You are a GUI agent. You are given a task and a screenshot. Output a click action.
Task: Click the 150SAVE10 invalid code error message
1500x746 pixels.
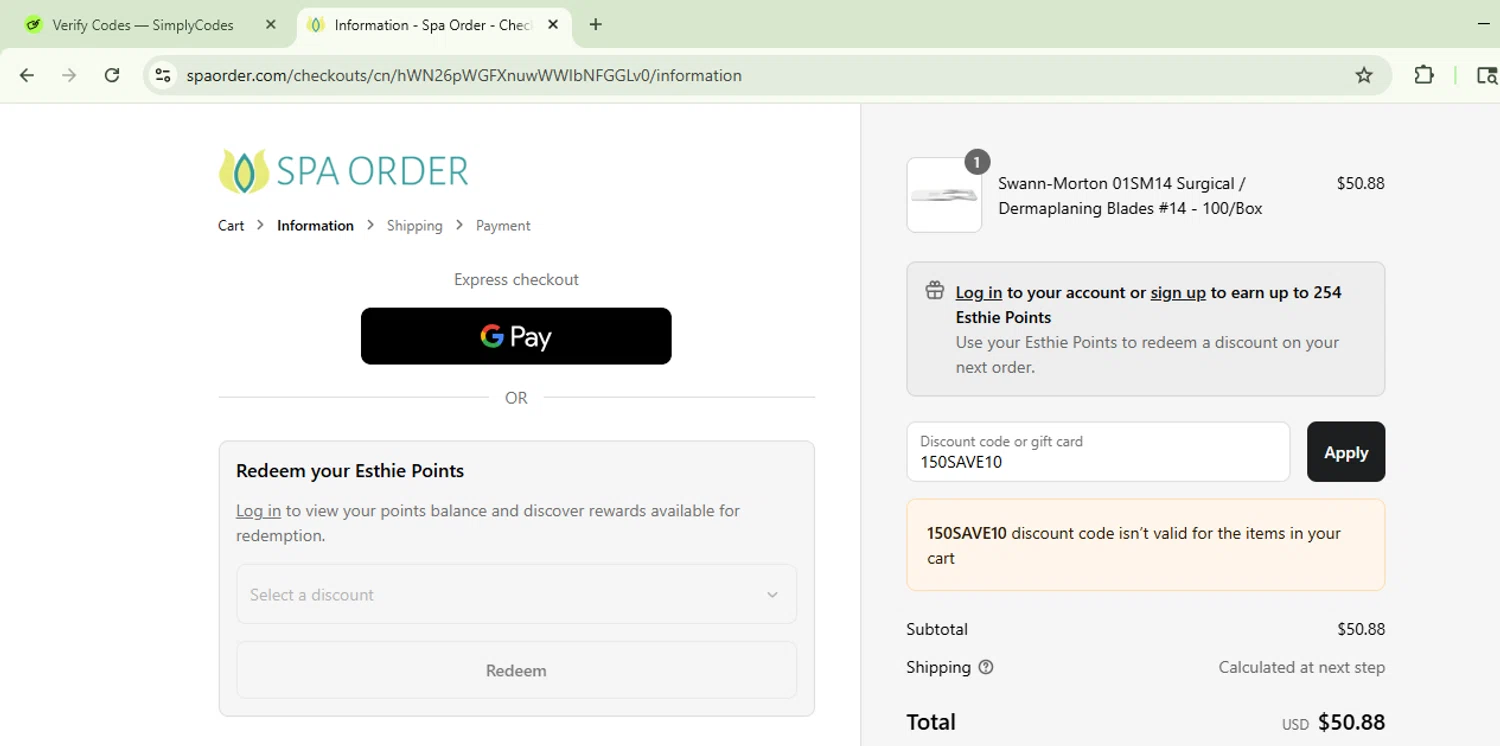1146,545
